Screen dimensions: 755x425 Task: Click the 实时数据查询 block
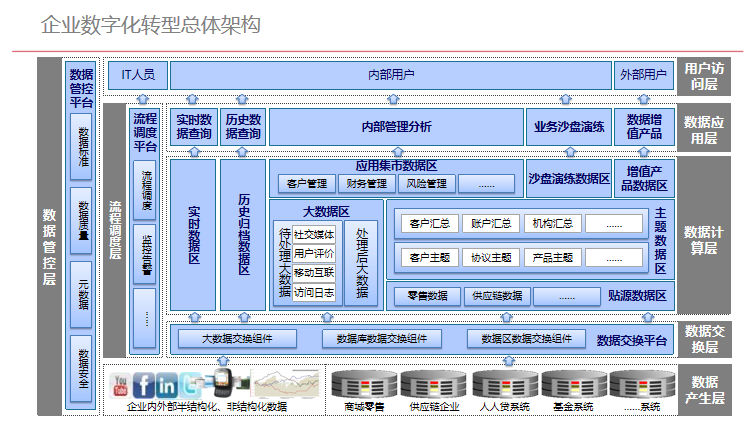click(194, 127)
